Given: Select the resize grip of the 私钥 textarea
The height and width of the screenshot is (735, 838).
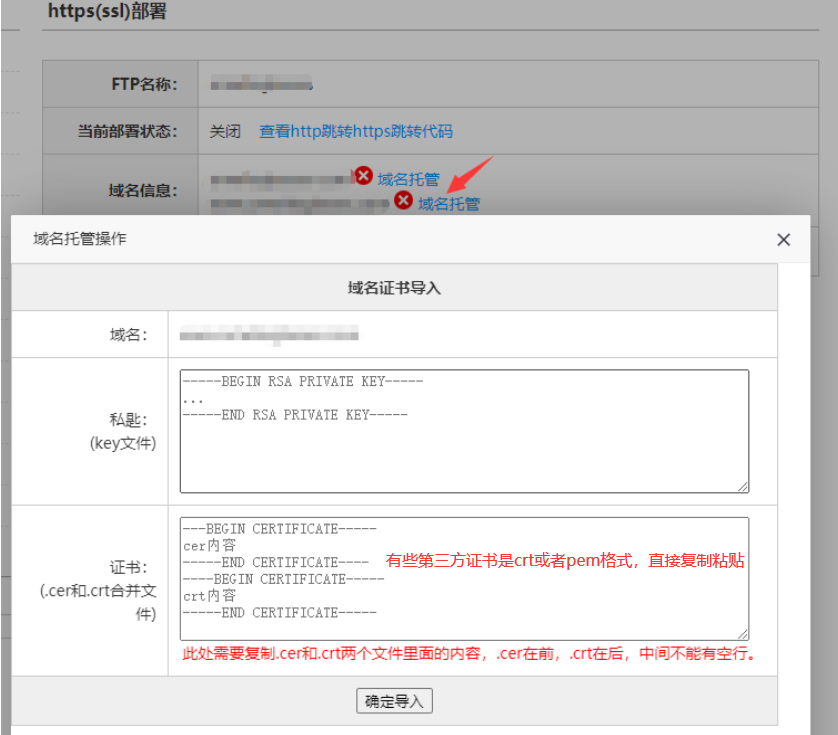Looking at the screenshot, I should click(x=744, y=486).
